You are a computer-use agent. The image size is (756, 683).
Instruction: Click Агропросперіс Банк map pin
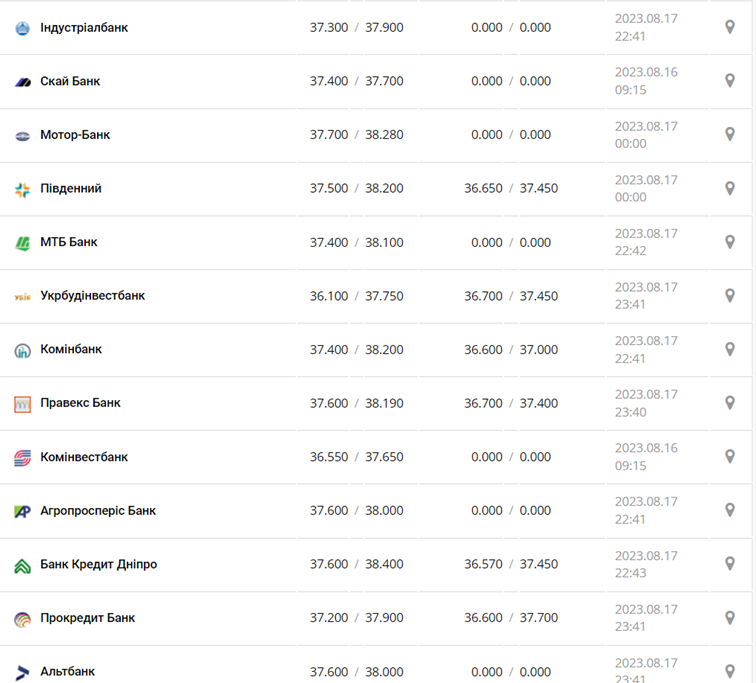coord(730,510)
